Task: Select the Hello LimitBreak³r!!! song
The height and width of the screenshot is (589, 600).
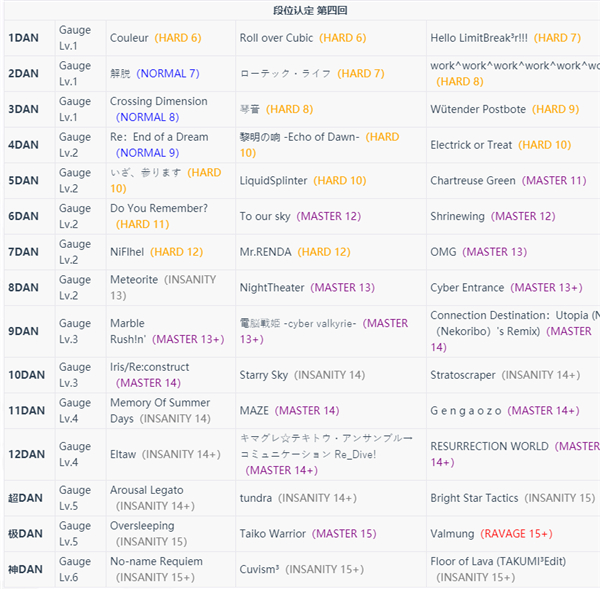Action: tap(479, 38)
